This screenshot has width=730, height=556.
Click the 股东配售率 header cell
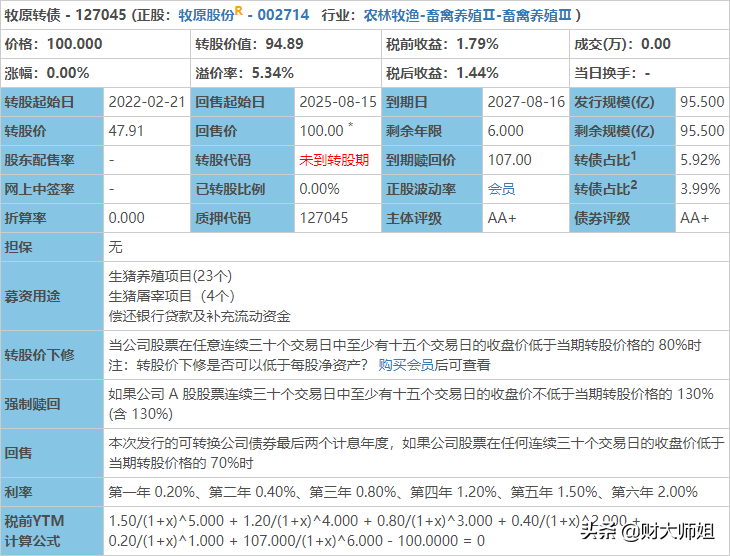pos(52,160)
